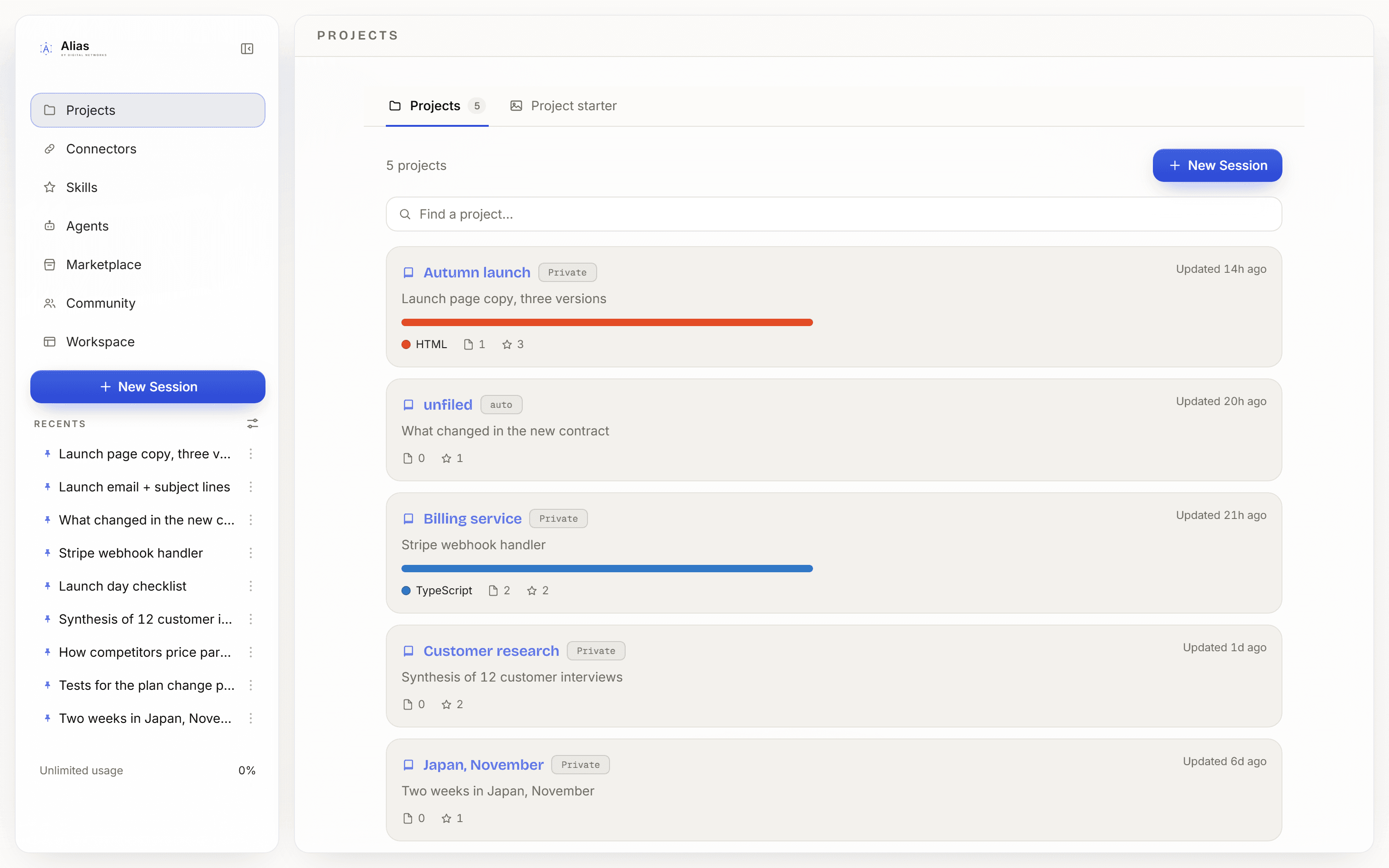The width and height of the screenshot is (1389, 868).
Task: Select Projects in the sidebar navigation
Action: (x=147, y=110)
